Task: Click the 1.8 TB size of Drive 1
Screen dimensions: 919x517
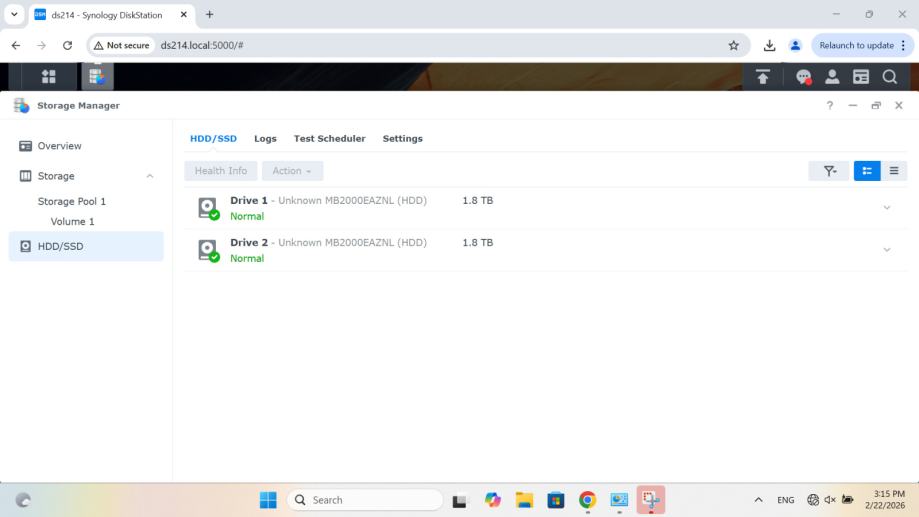Action: (478, 200)
